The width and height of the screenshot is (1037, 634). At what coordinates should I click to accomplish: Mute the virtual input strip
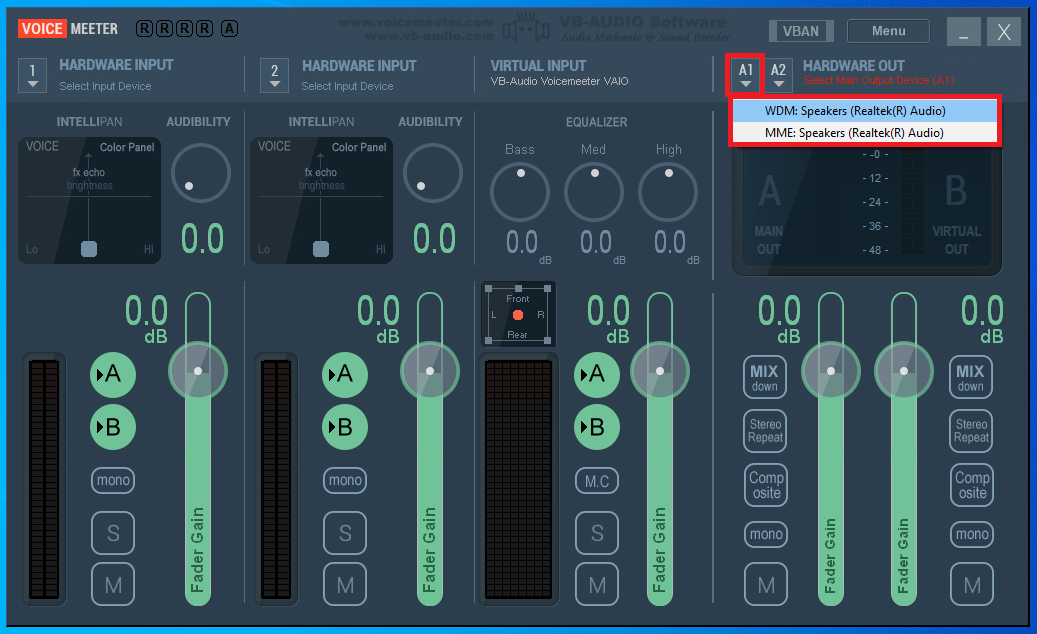click(597, 584)
